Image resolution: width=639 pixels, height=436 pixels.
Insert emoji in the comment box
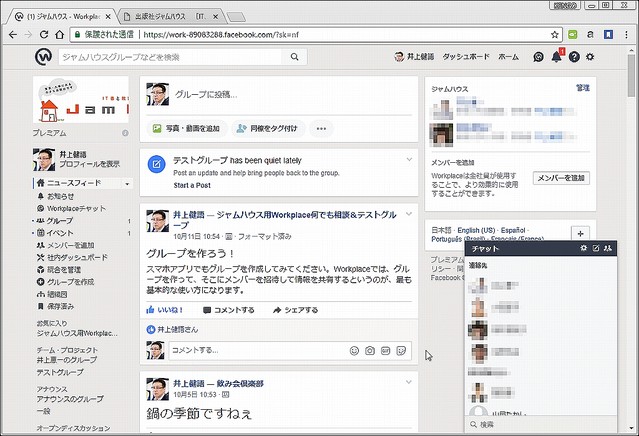point(354,350)
